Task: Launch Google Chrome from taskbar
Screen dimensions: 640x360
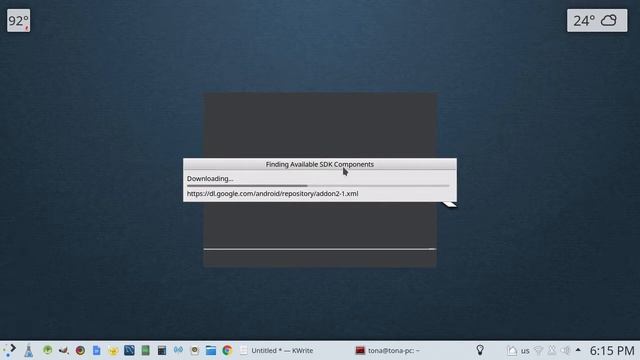Action: [x=227, y=350]
